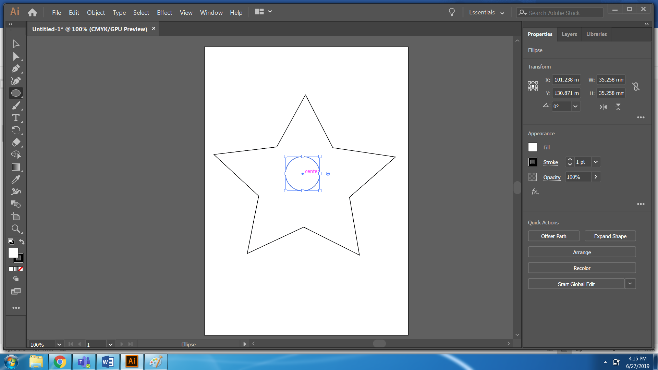Image resolution: width=658 pixels, height=370 pixels.
Task: Click the X position field
Action: (567, 80)
